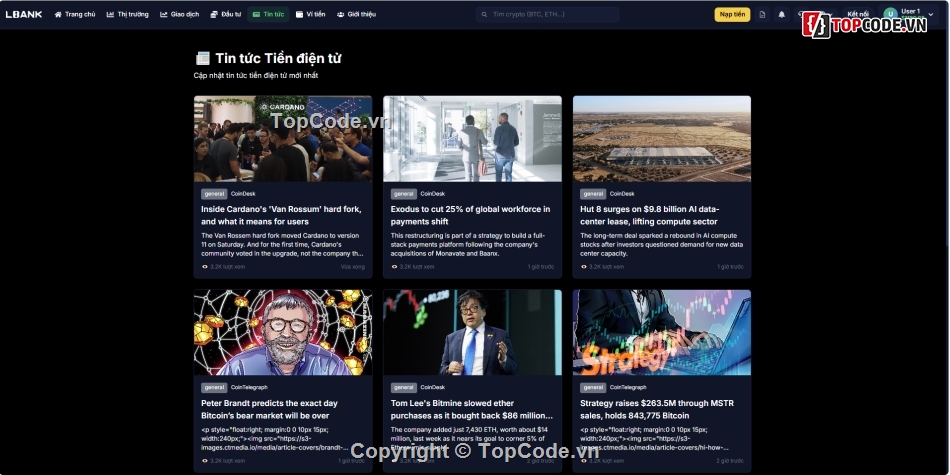Focus the Tìm crypto search field
This screenshot has width=950, height=475.
click(547, 14)
